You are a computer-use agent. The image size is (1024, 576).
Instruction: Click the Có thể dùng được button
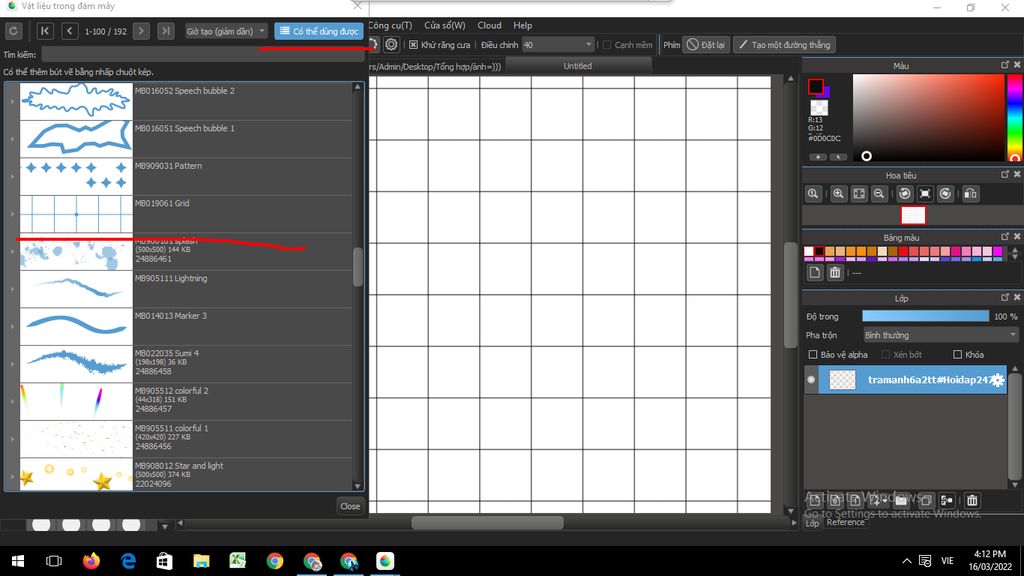[x=319, y=31]
